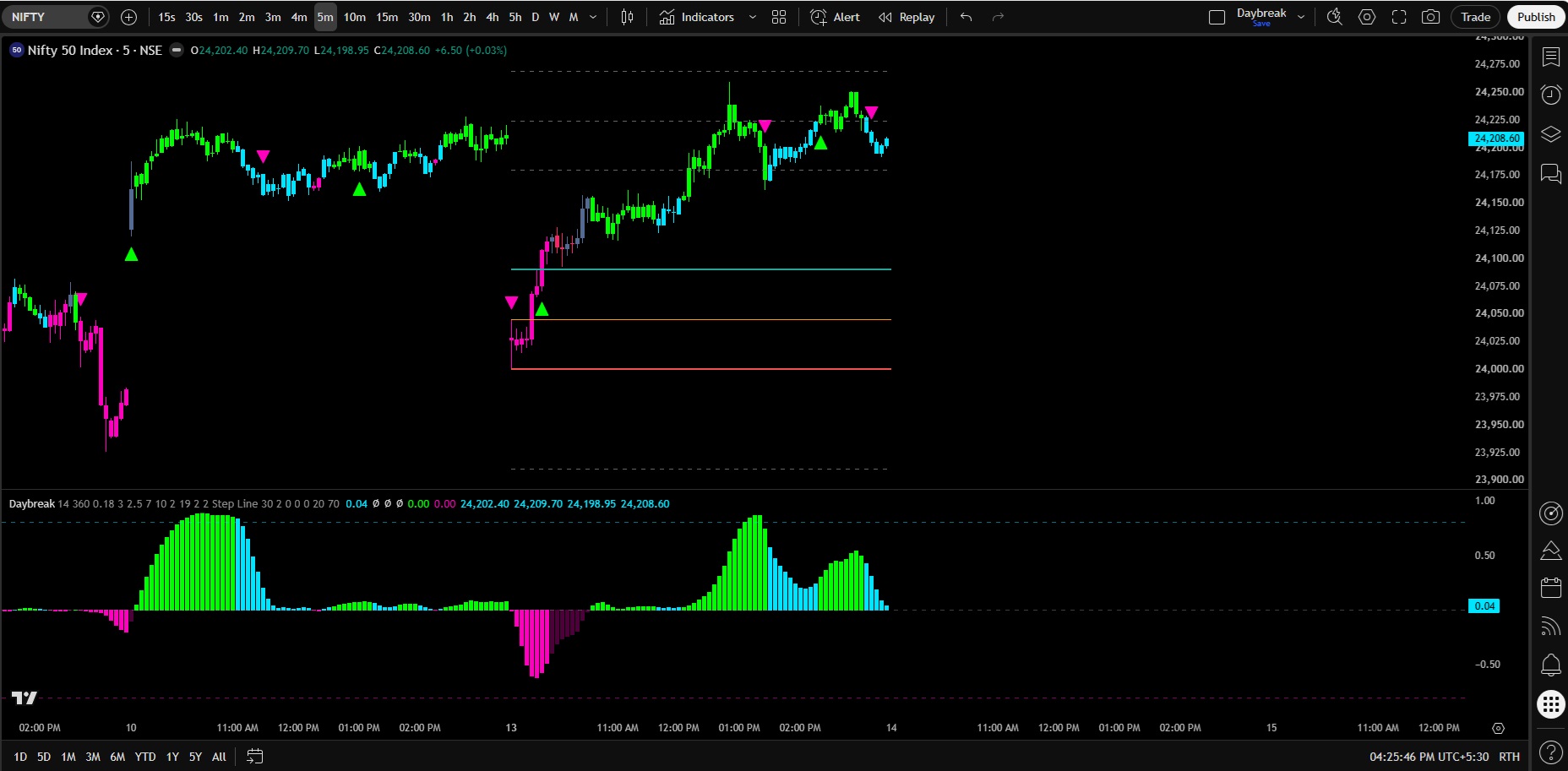The image size is (1568, 771).
Task: Open layout setup grid icon
Action: click(x=779, y=17)
